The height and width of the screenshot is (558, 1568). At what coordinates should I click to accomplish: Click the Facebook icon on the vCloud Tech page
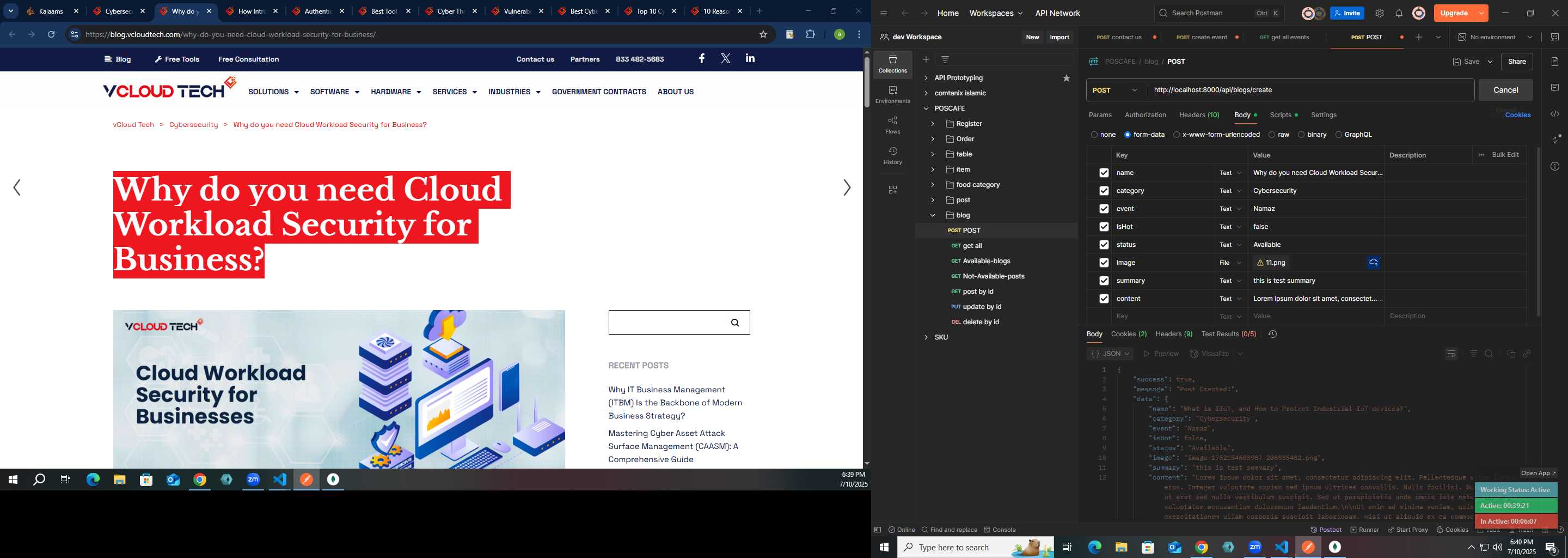pyautogui.click(x=701, y=58)
